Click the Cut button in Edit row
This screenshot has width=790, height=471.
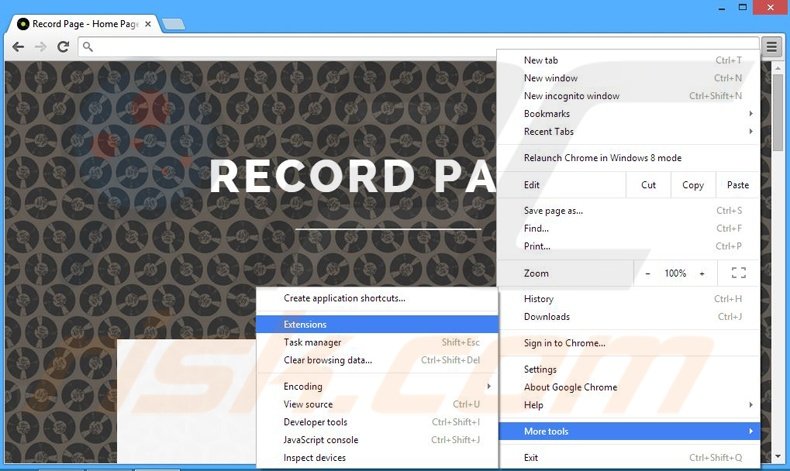point(648,185)
